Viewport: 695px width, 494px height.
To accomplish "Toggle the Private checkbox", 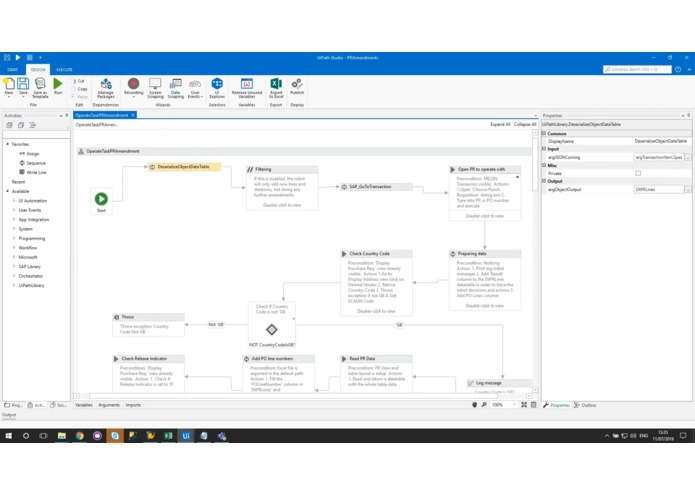I will [x=638, y=173].
